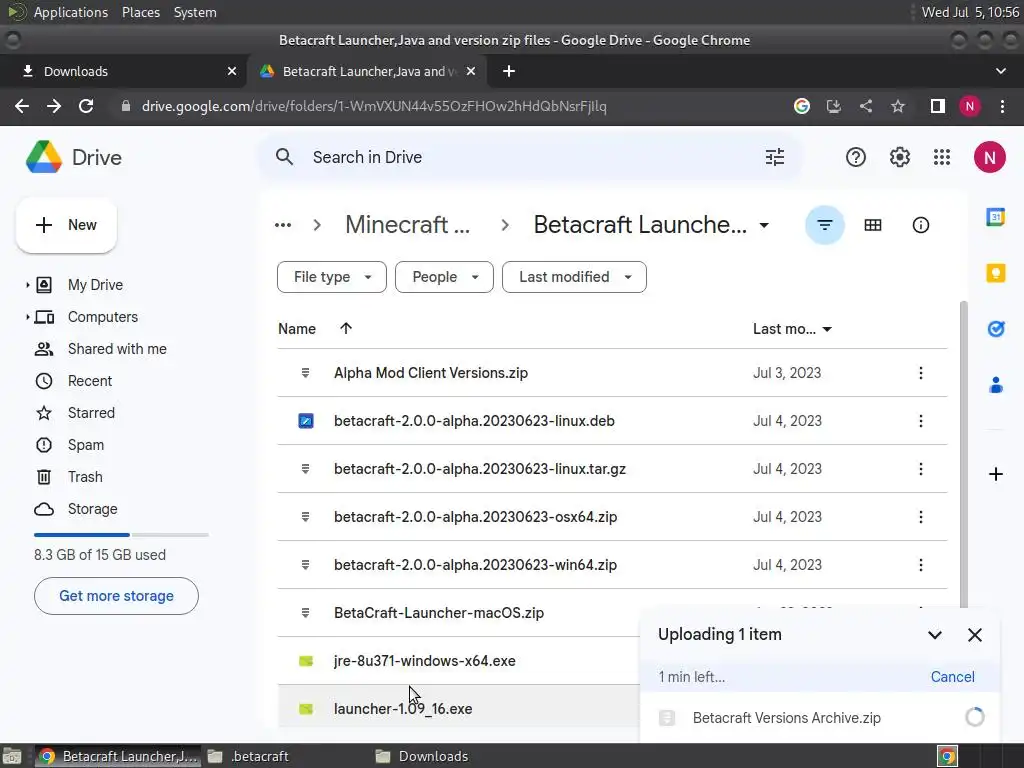Image resolution: width=1024 pixels, height=768 pixels.
Task: Open Betacraft Launcher folder dropdown arrow
Action: pyautogui.click(x=763, y=225)
